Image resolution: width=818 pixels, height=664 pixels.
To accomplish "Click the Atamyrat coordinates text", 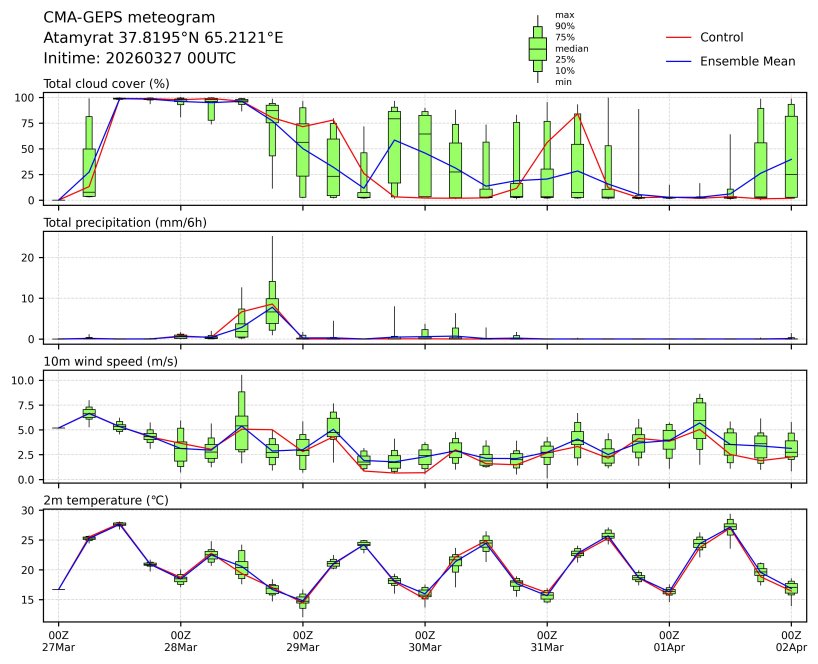I will click(x=163, y=37).
